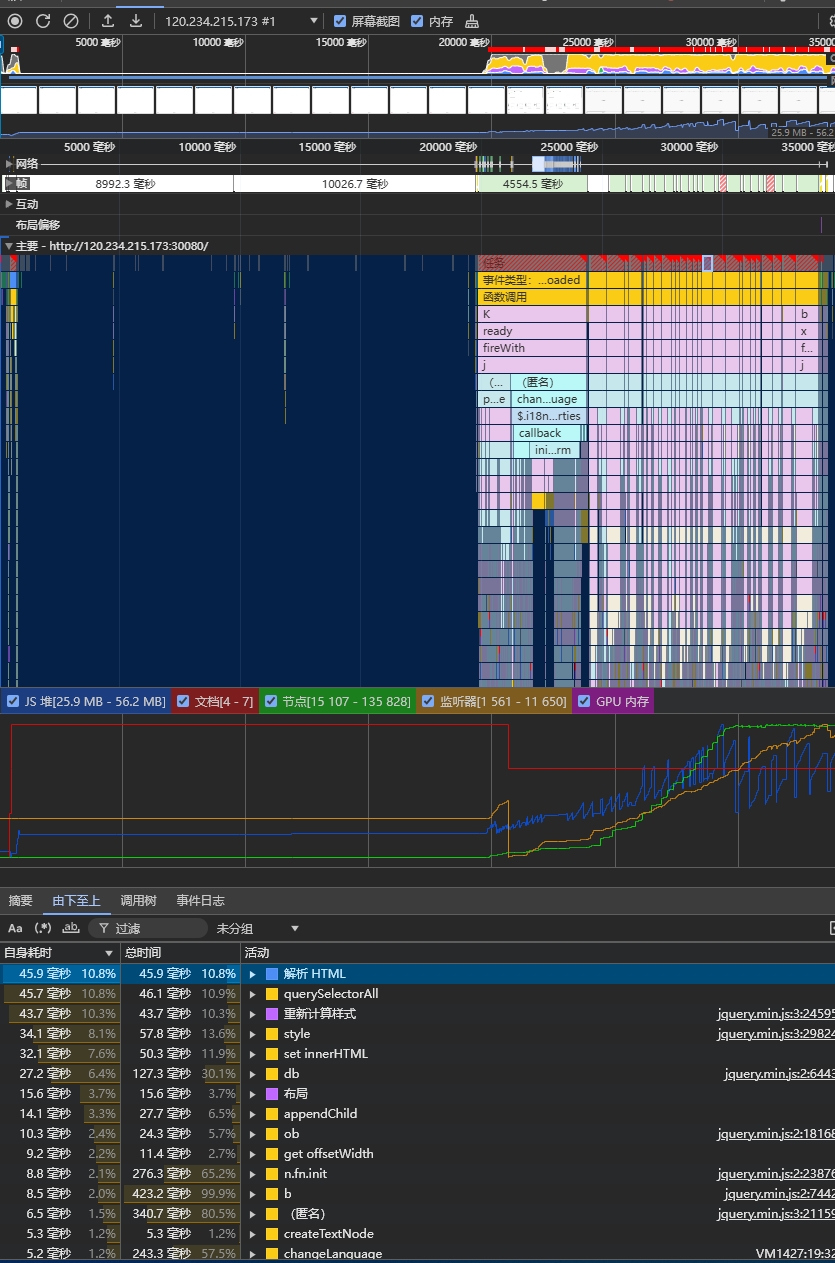Switch to the 由下至上 tab

click(x=76, y=900)
